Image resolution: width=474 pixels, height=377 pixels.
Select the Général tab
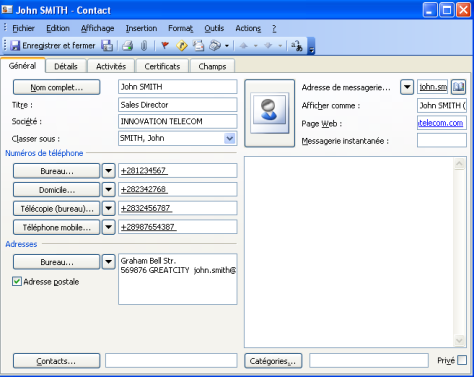(22, 65)
